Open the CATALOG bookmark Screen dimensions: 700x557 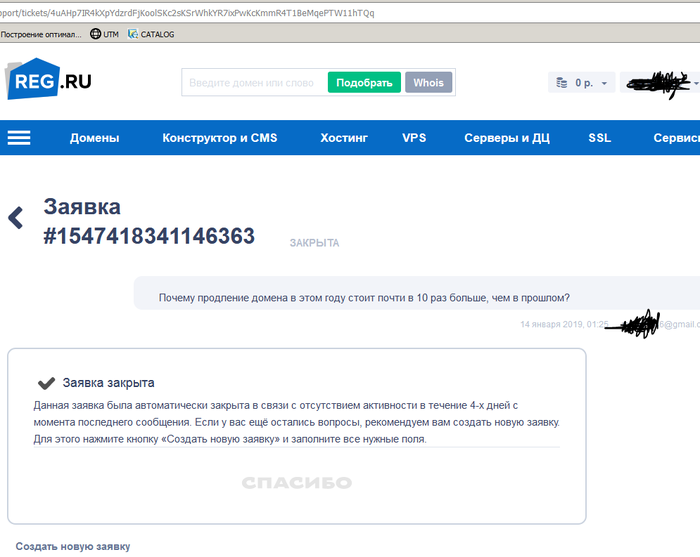[151, 34]
